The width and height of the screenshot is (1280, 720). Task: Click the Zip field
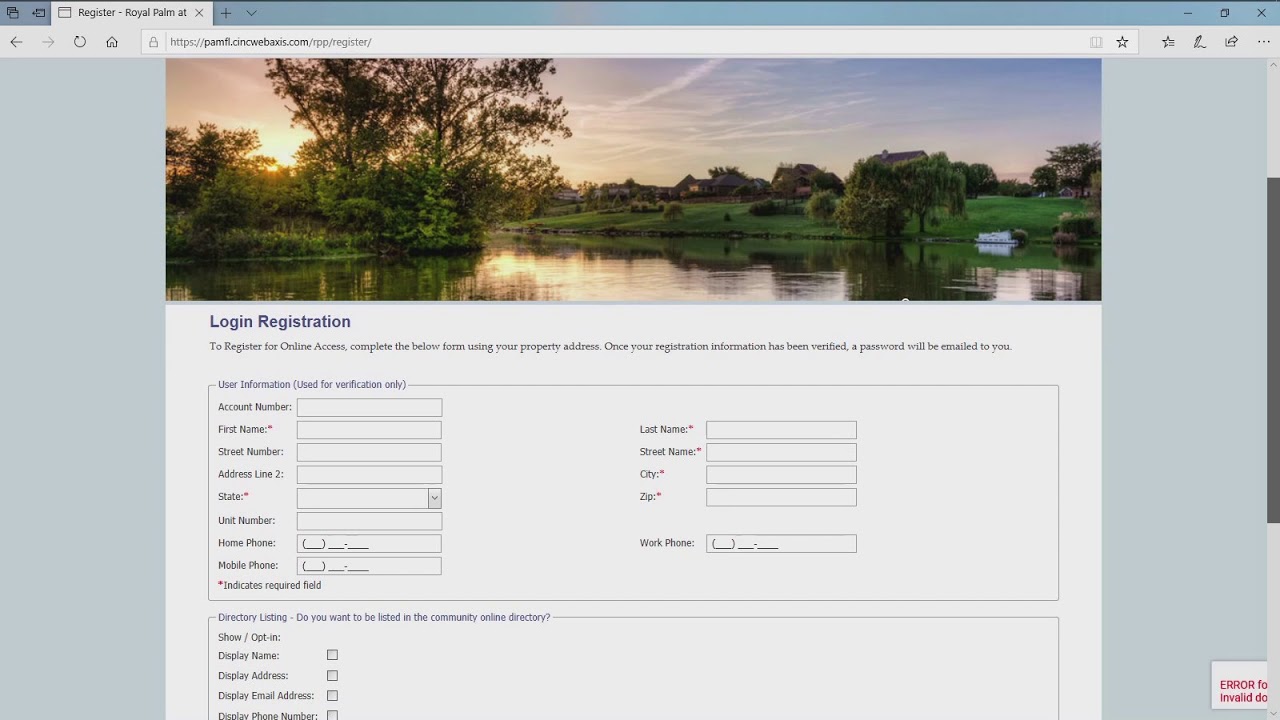click(x=781, y=497)
